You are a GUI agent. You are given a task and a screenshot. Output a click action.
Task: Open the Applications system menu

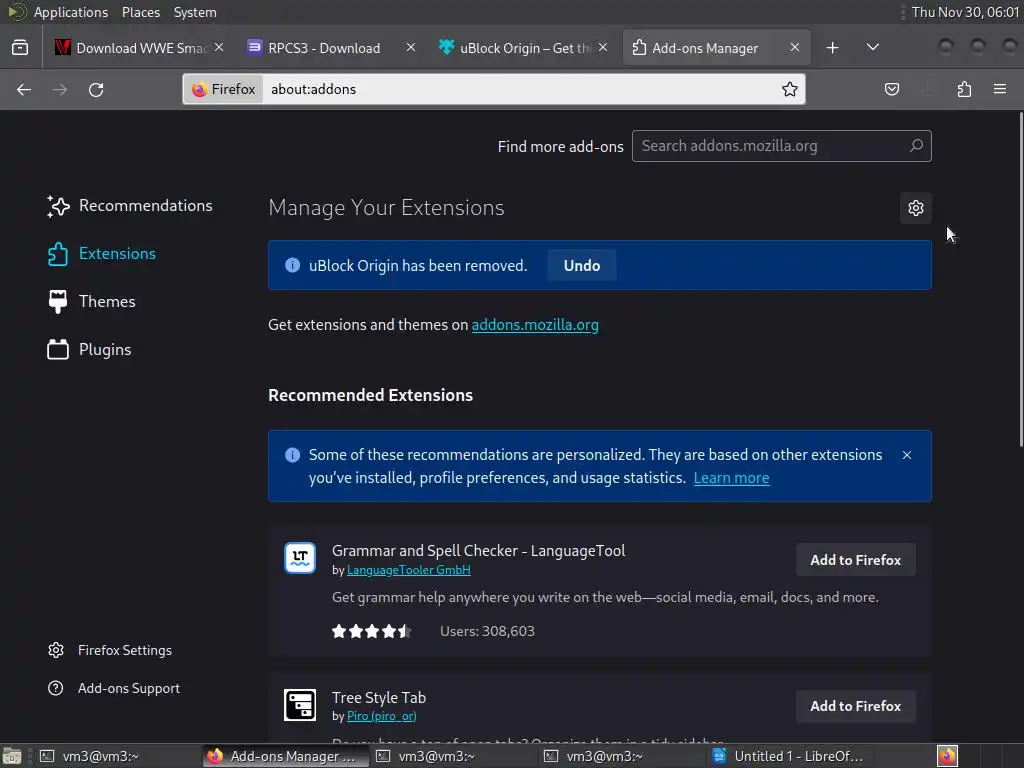71,12
